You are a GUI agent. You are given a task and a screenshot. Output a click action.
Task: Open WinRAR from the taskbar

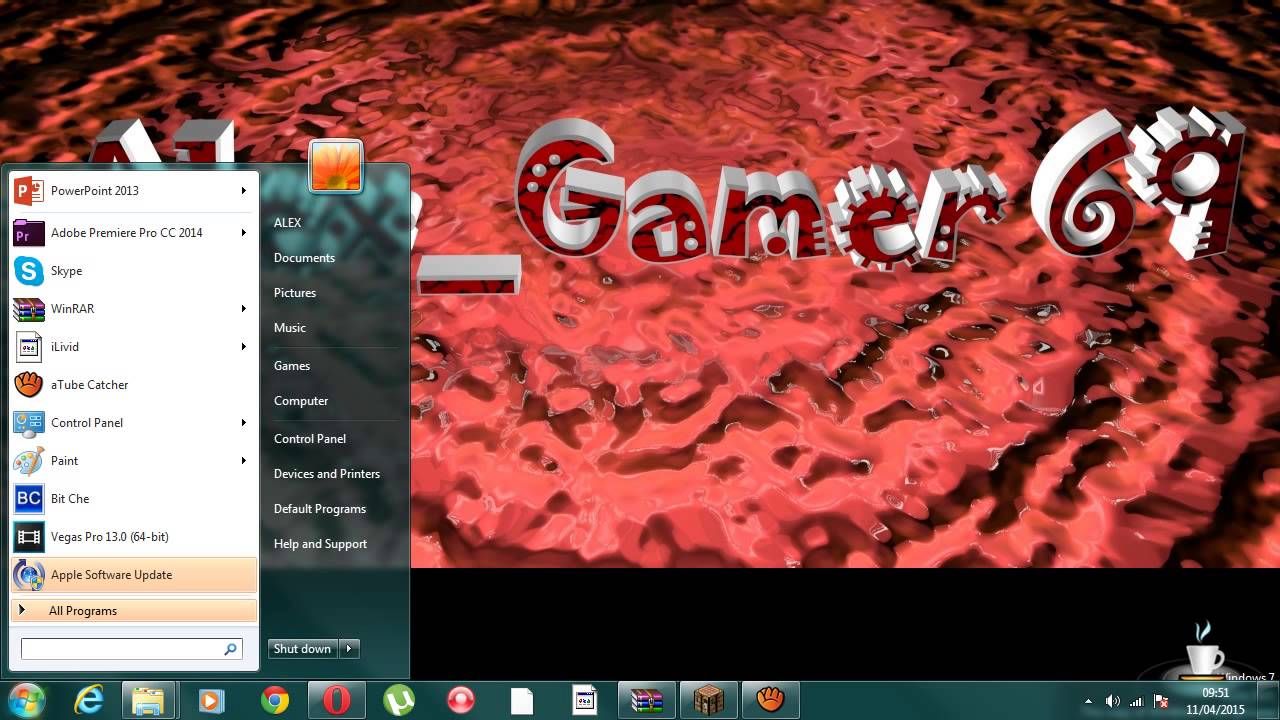(646, 700)
